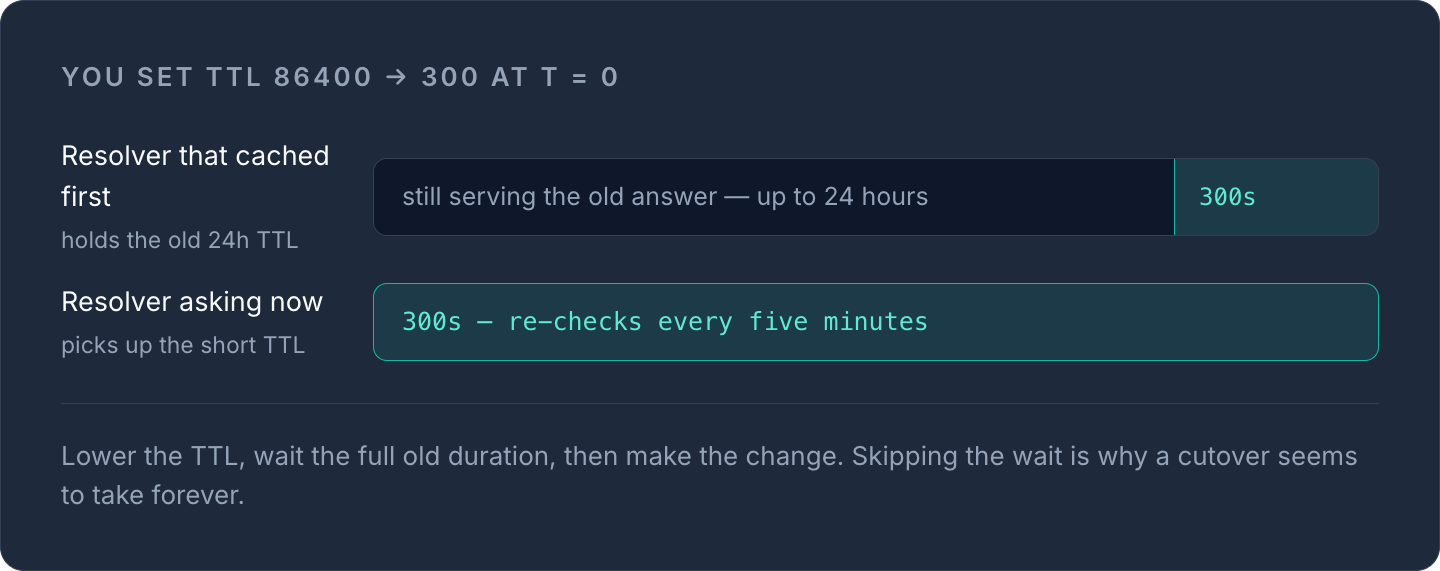Click the 'up to 24 hours' text
This screenshot has width=1440, height=571.
[x=843, y=197]
